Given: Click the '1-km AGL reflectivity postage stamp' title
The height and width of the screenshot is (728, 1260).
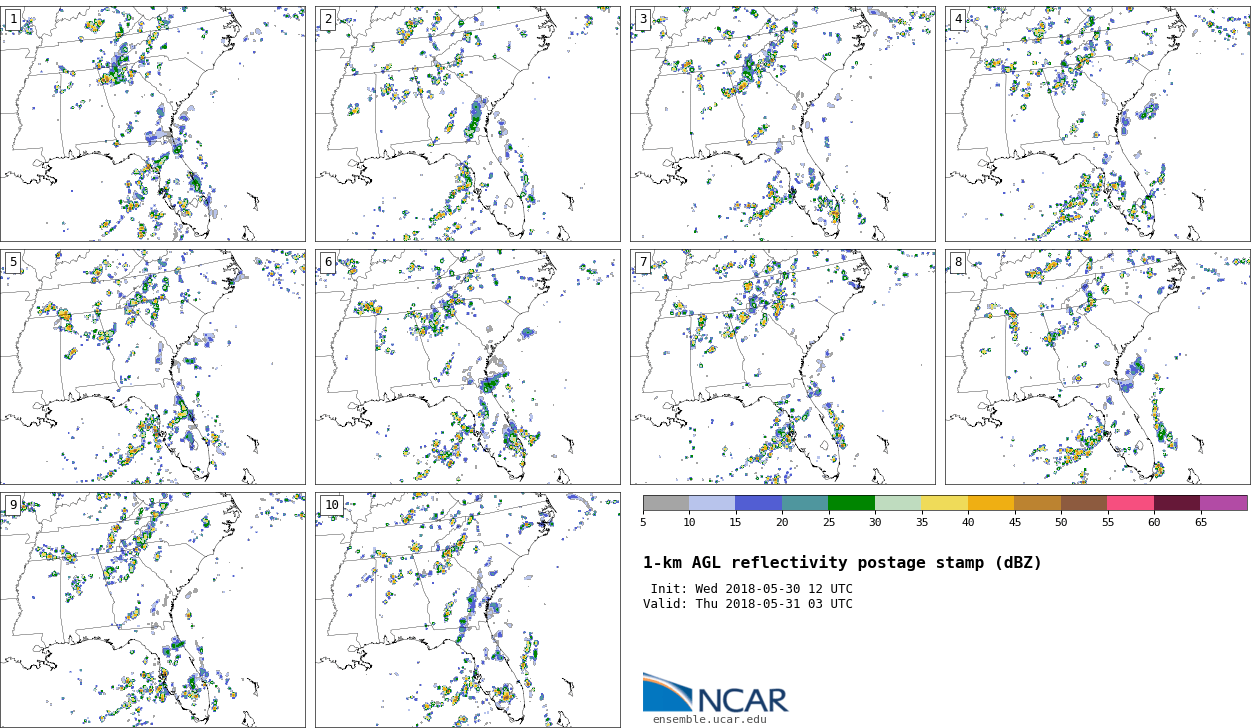Looking at the screenshot, I should (842, 563).
